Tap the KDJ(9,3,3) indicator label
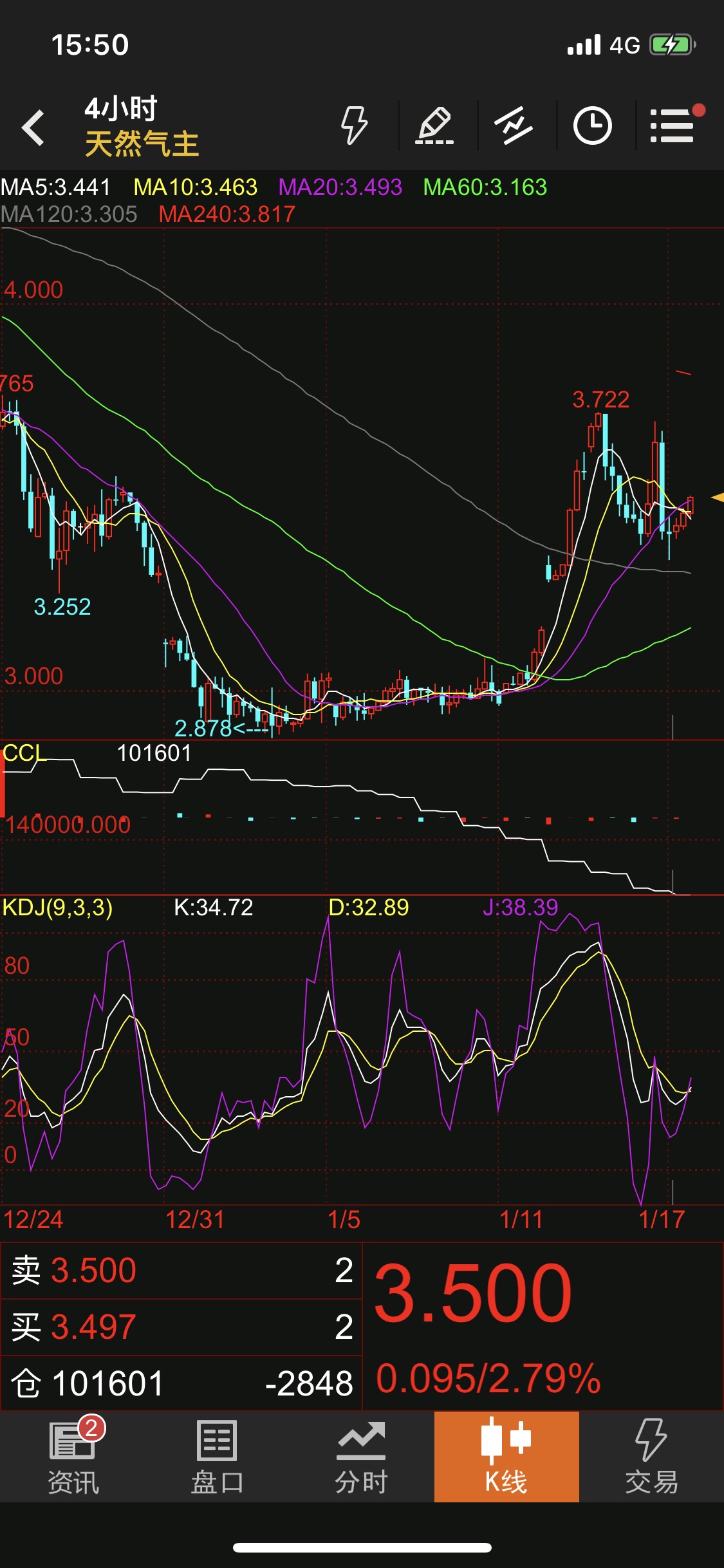 pyautogui.click(x=57, y=908)
